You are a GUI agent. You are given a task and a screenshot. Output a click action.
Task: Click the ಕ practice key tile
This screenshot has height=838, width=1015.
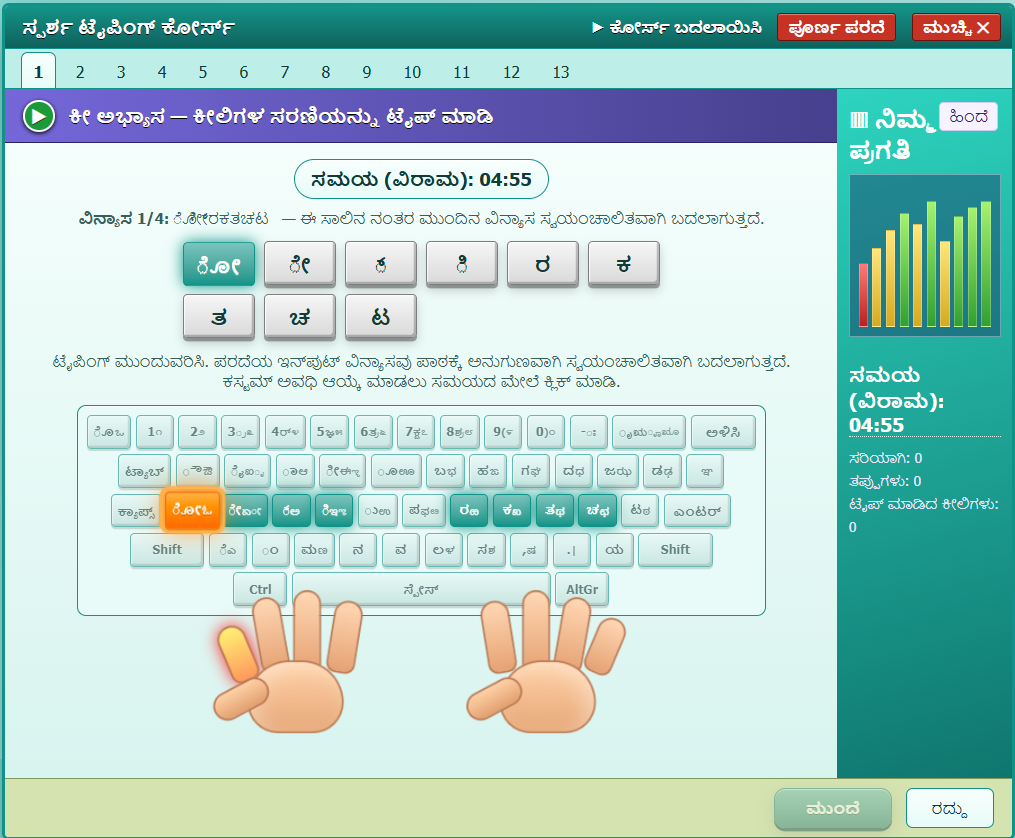click(x=623, y=264)
